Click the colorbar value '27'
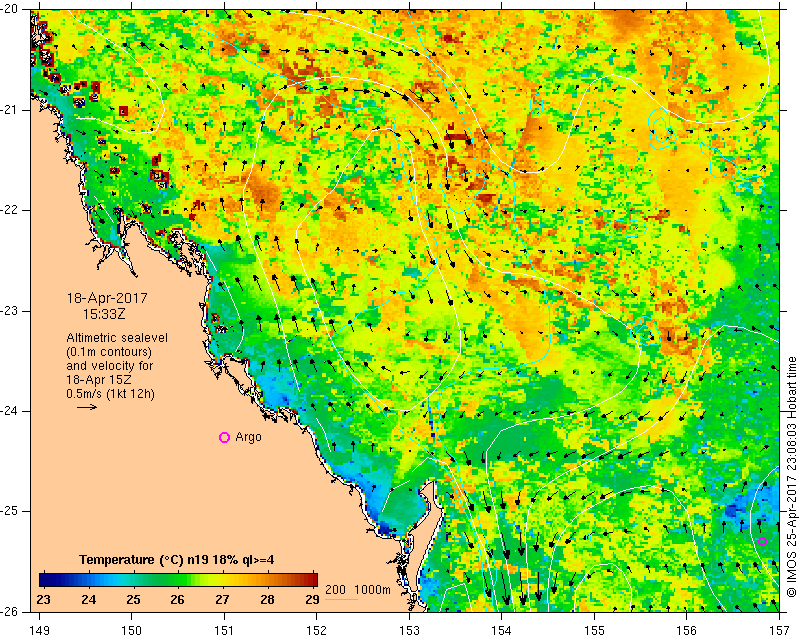Screen dimensions: 800x640 tap(222, 599)
